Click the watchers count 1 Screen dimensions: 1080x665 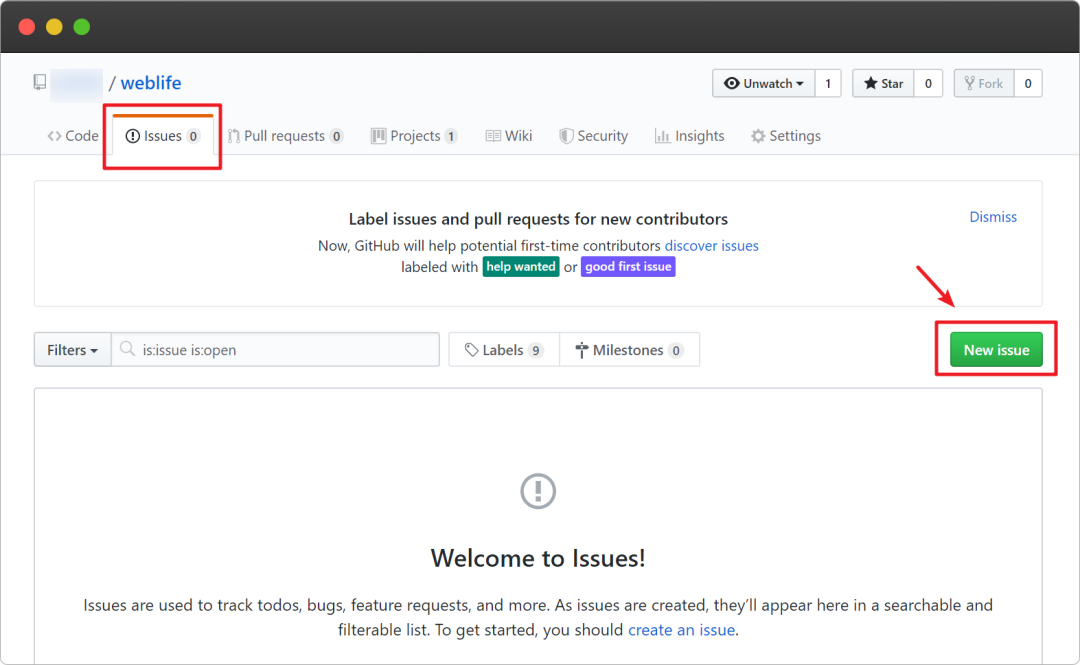828,83
